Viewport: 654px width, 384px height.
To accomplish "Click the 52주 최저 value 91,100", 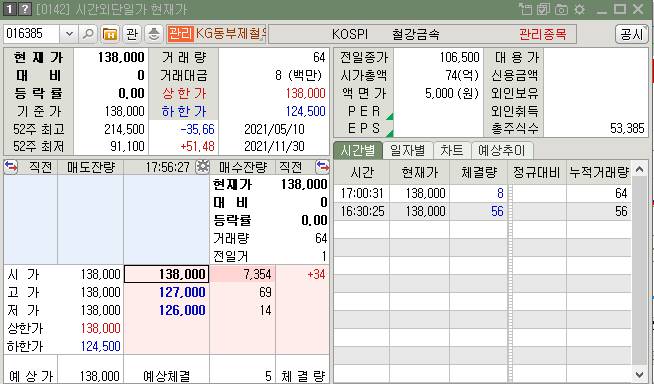I will (x=127, y=146).
